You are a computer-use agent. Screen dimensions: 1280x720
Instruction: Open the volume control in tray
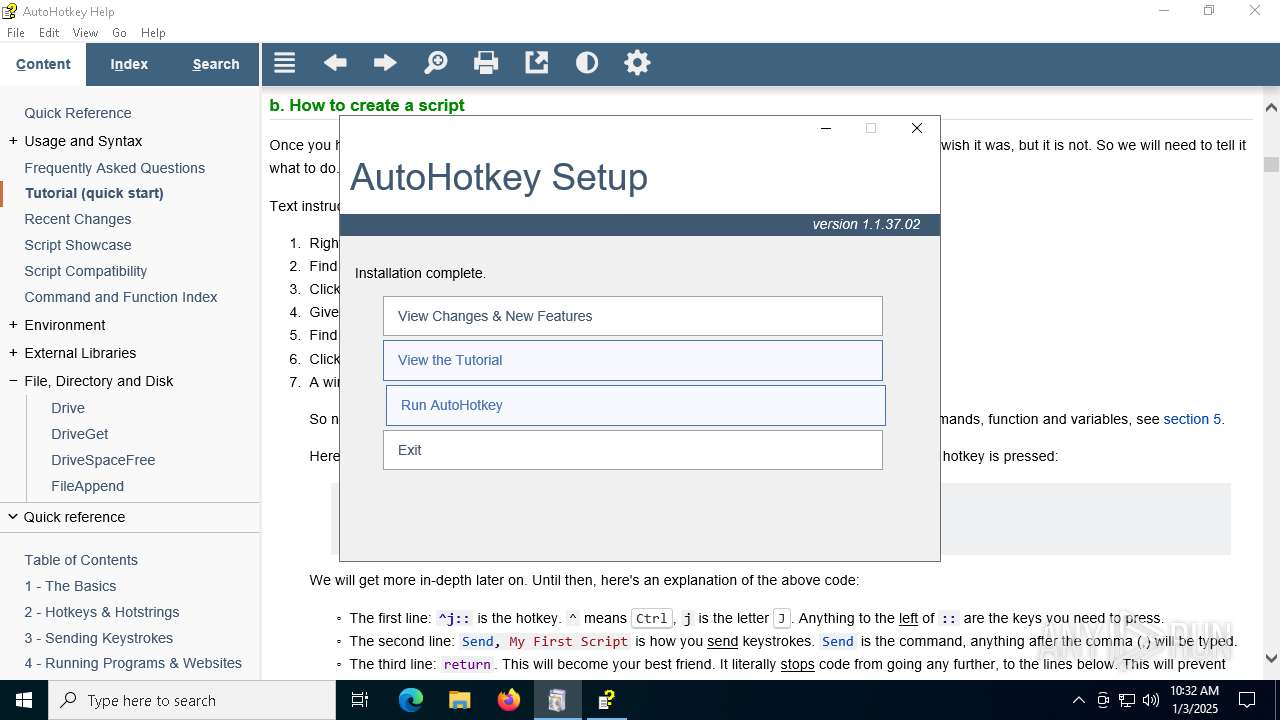click(x=1151, y=700)
